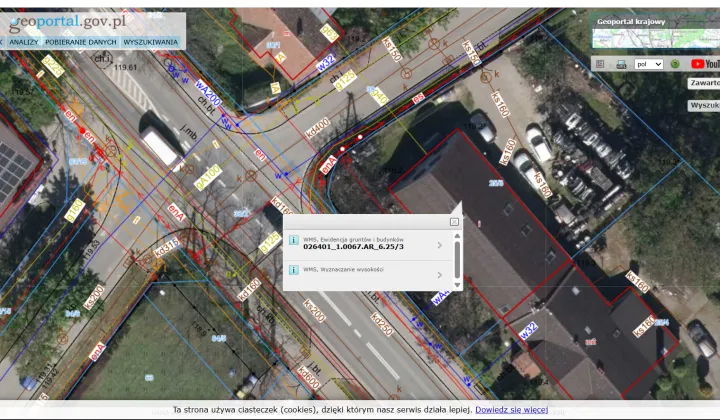The height and width of the screenshot is (420, 720).
Task: Click the green help question mark icon
Action: pyautogui.click(x=675, y=64)
